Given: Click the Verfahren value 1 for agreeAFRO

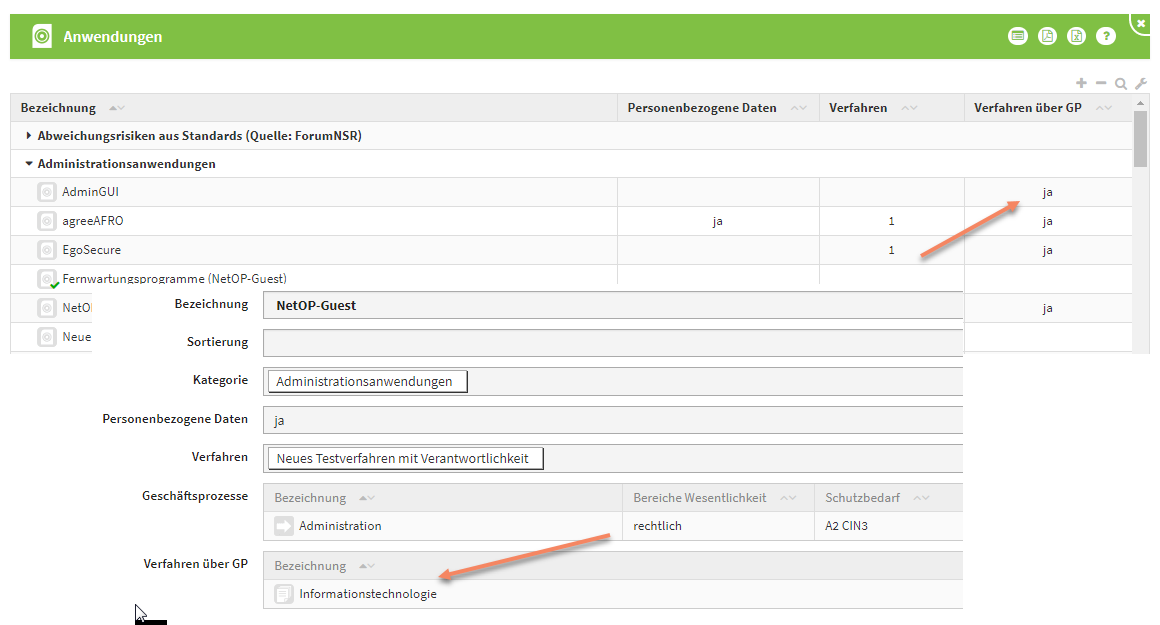Looking at the screenshot, I should click(x=891, y=221).
